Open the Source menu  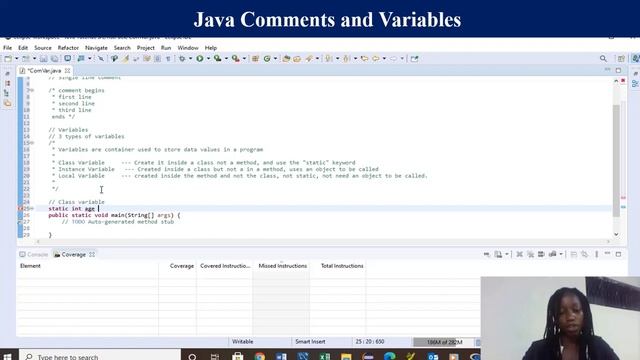(43, 48)
